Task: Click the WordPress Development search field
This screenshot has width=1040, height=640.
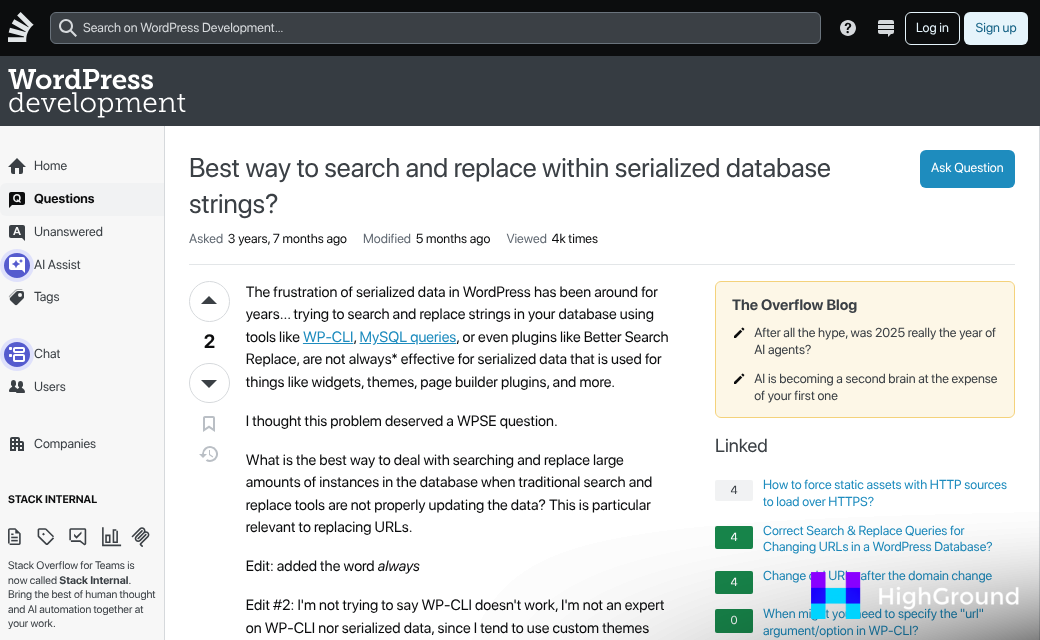Action: click(436, 28)
